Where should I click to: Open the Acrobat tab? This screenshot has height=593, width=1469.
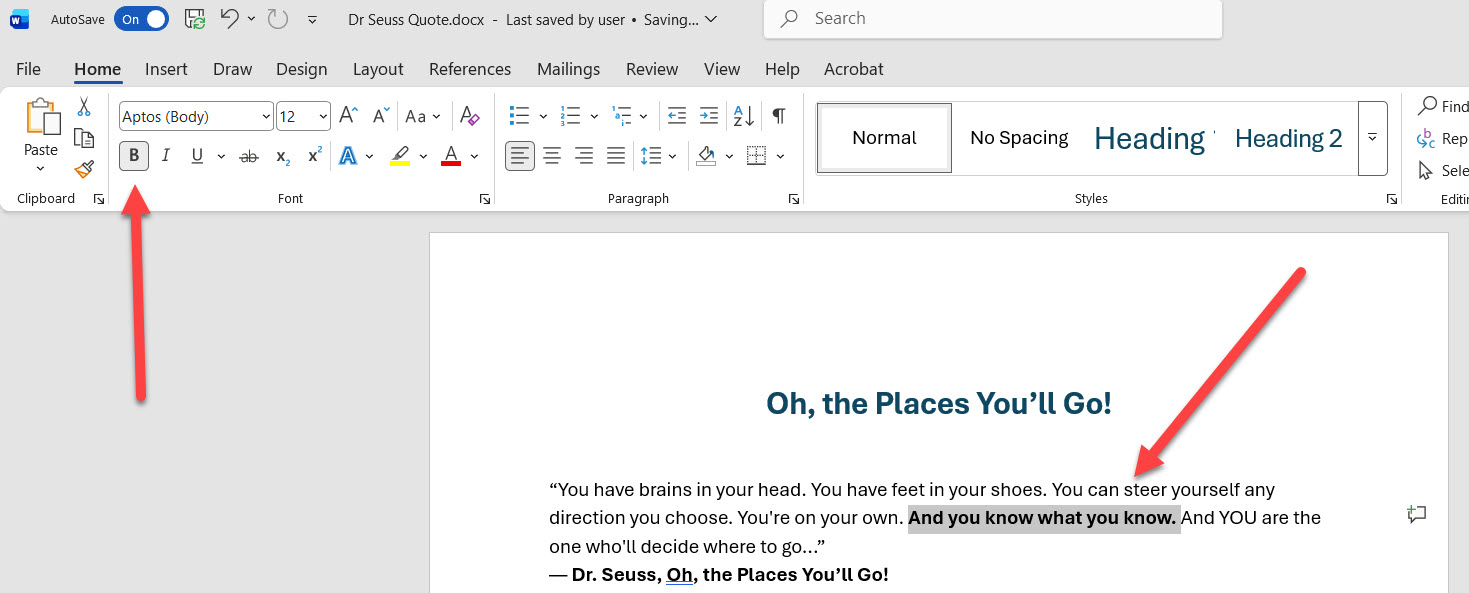(x=854, y=69)
